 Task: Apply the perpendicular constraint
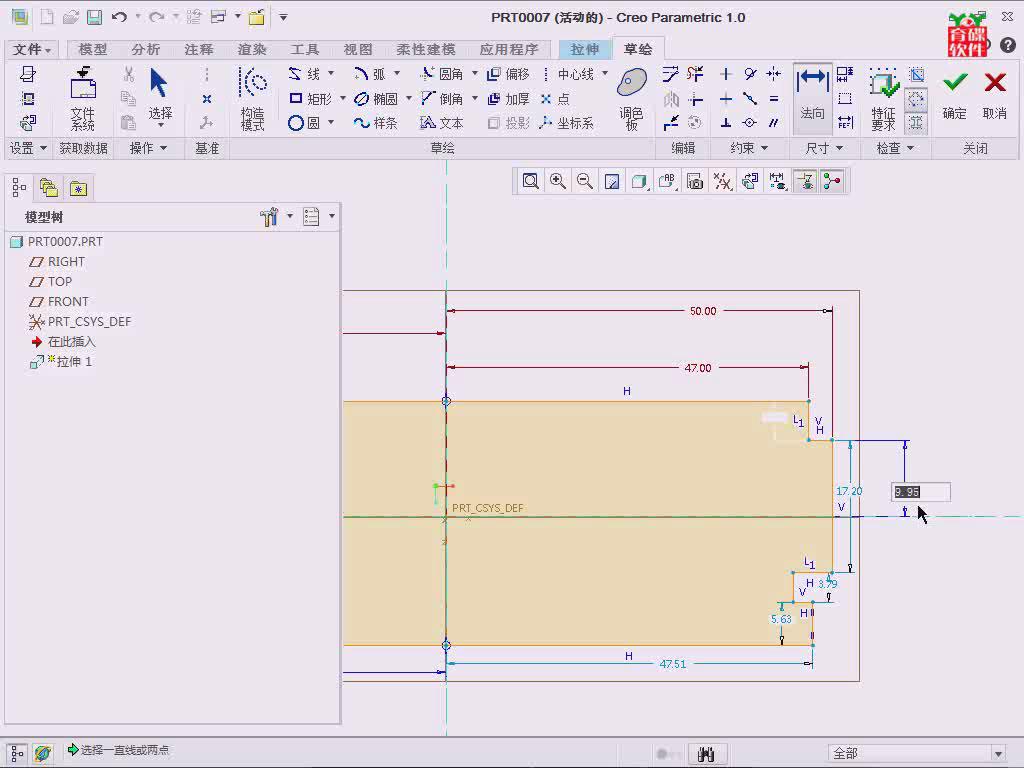click(726, 123)
